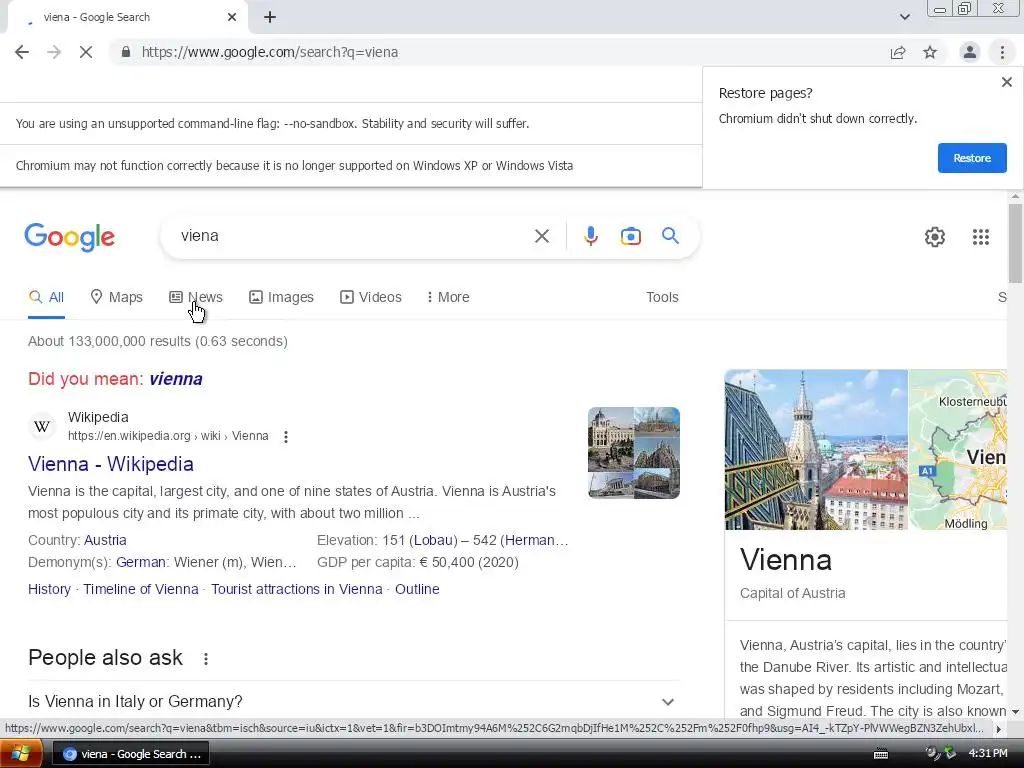
Task: Open Wikipedia result options three dots
Action: 285,437
